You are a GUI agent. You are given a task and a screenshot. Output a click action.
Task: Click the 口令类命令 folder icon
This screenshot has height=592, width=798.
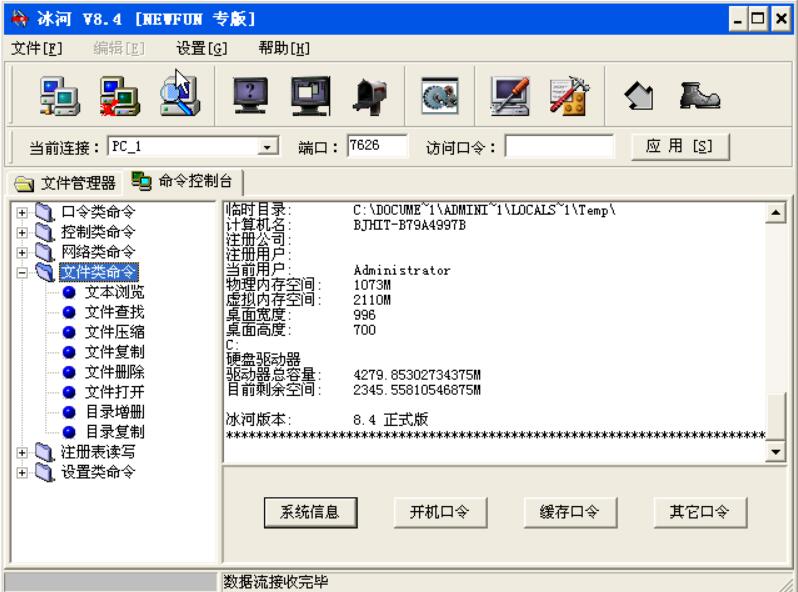pos(45,212)
